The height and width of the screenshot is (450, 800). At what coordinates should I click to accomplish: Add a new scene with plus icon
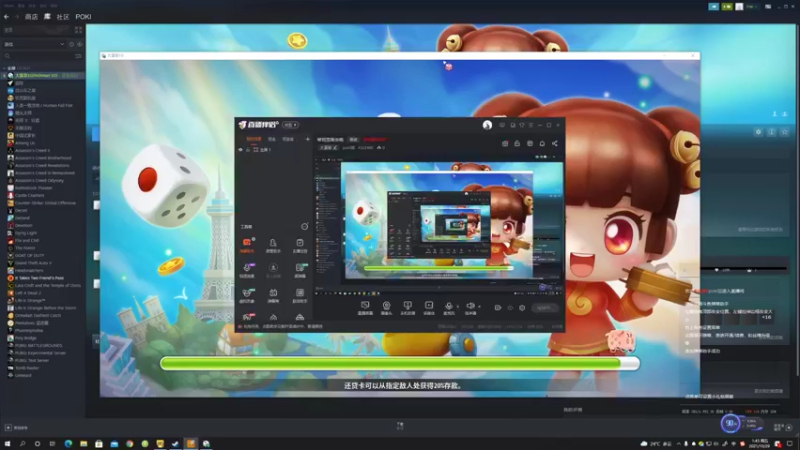pos(307,139)
